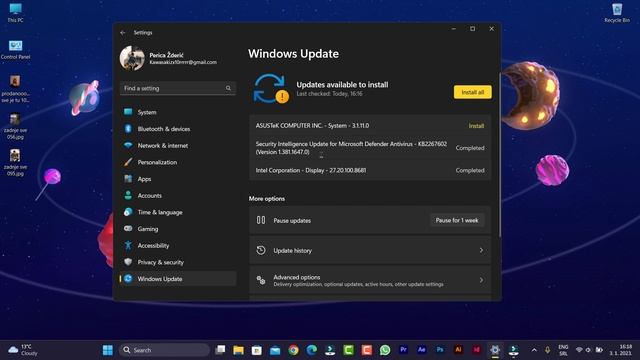Launch Adobe After Effects from the taskbar
Screen dimensions: 640x360
point(422,350)
